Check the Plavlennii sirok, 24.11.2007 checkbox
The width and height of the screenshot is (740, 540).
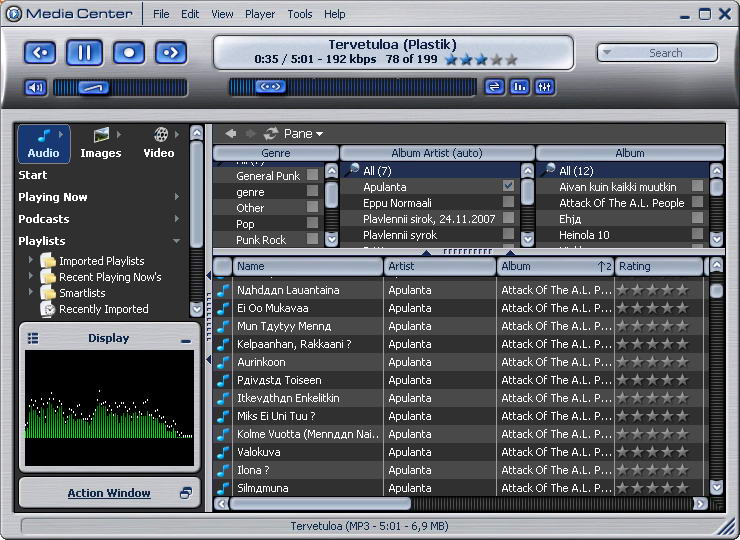pyautogui.click(x=508, y=218)
